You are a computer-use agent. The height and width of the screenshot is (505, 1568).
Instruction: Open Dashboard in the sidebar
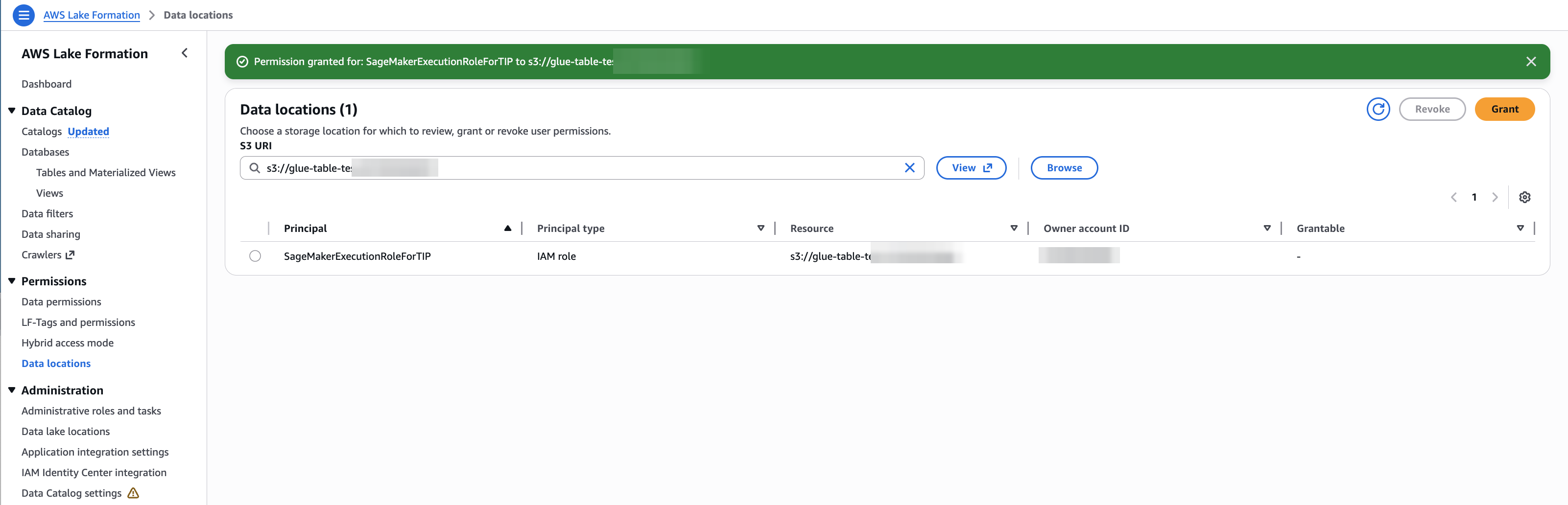(46, 84)
